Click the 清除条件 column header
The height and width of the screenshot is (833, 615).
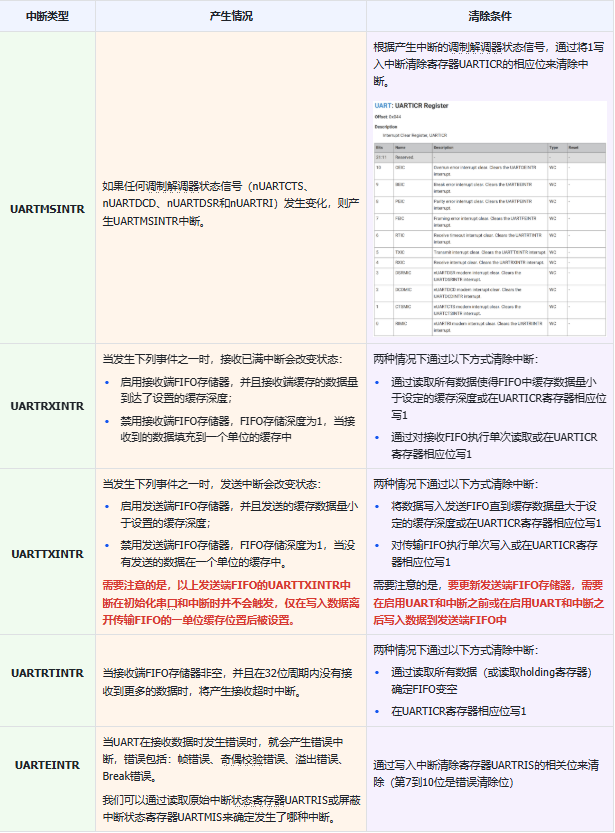[490, 16]
